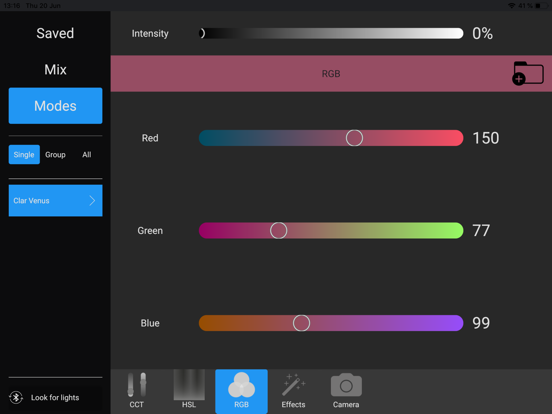Click the Intensity slider handle
This screenshot has width=552, height=414.
(x=202, y=33)
